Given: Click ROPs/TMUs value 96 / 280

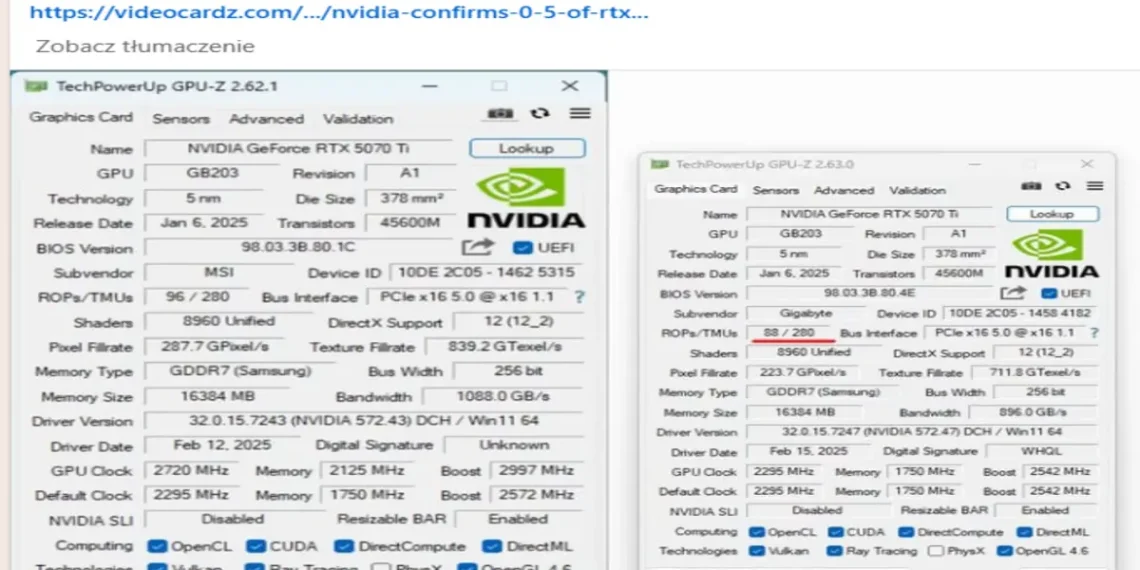Looking at the screenshot, I should click(196, 297).
